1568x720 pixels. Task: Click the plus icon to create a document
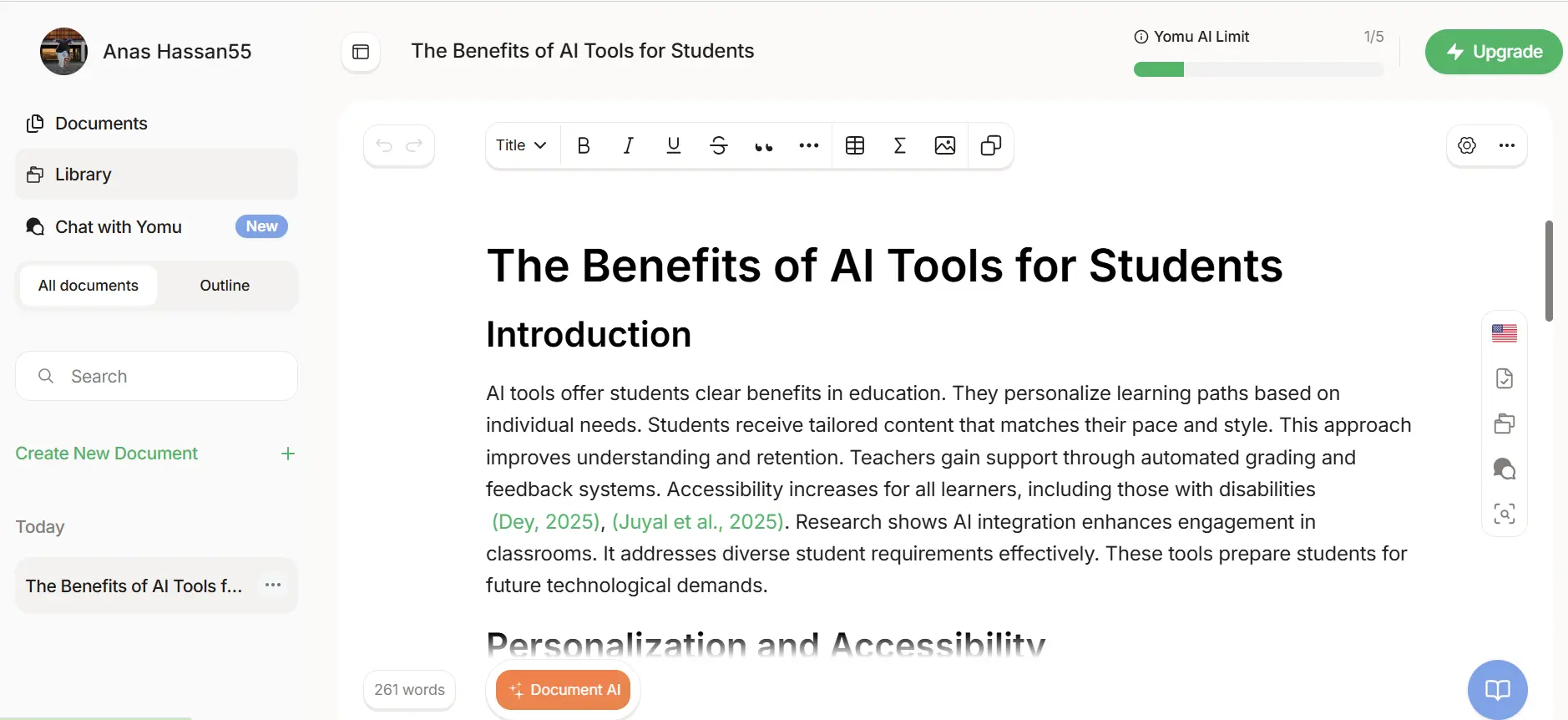tap(288, 454)
